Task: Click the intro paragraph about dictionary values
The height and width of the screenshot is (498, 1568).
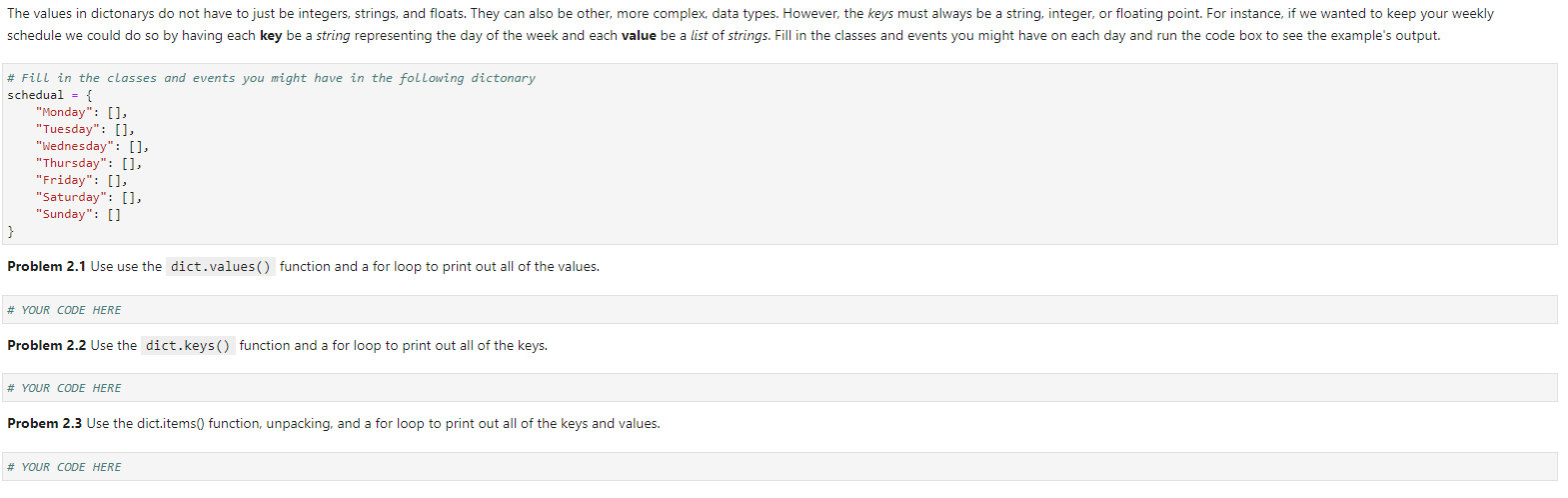Action: click(751, 25)
